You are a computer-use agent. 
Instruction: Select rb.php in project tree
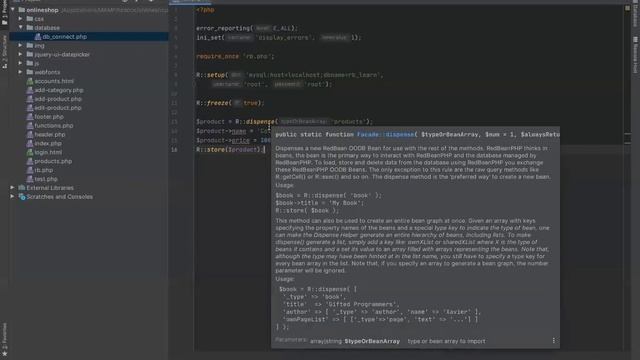[x=44, y=170]
